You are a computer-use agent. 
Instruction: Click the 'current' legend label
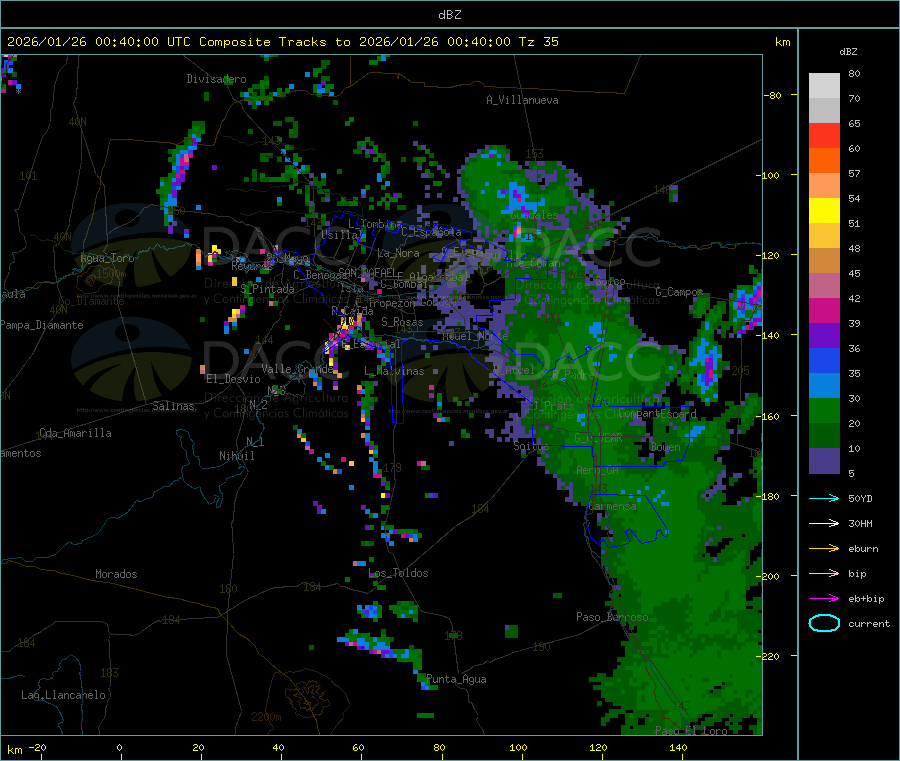[x=869, y=623]
